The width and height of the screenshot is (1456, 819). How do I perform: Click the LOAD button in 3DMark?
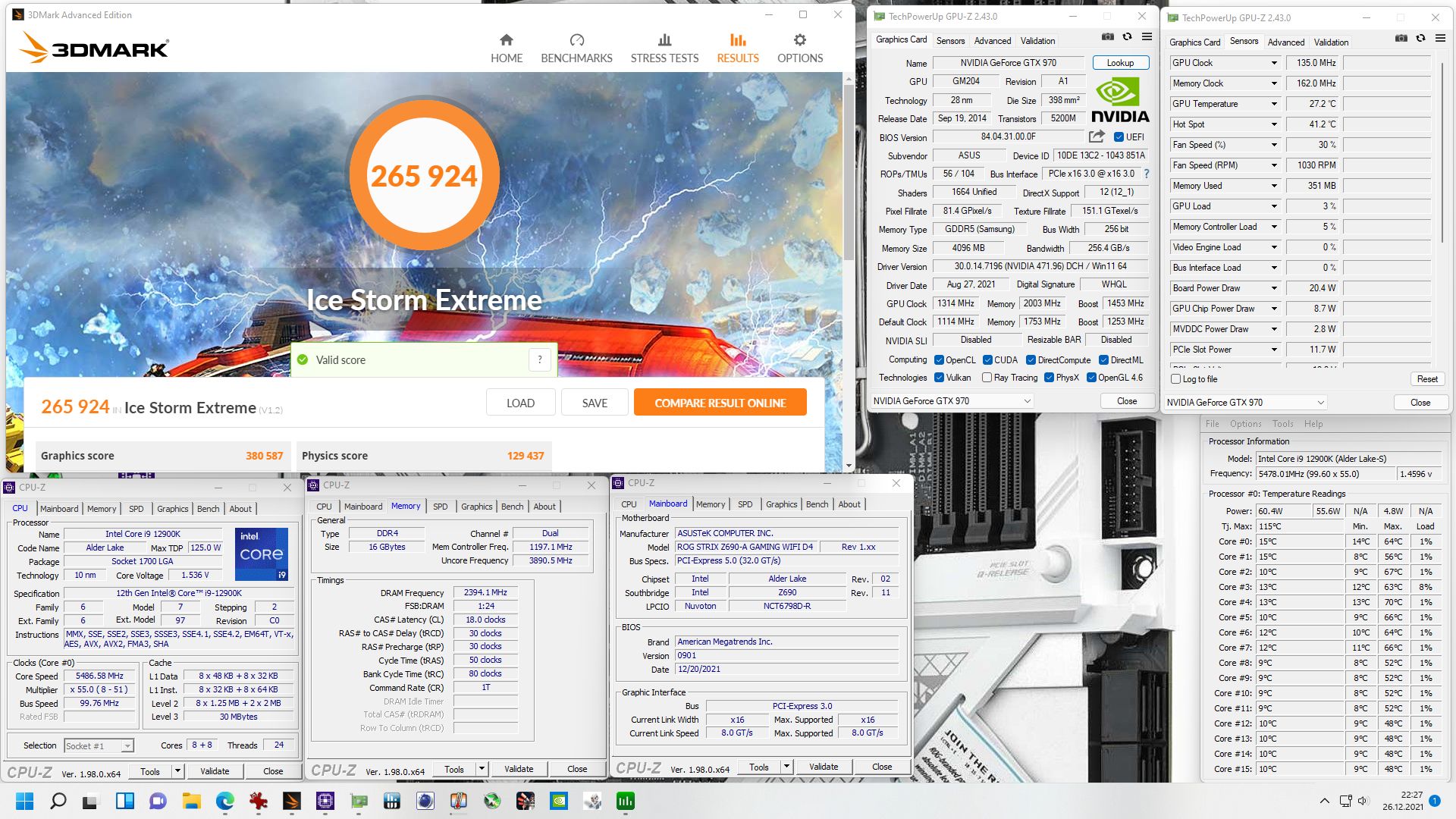click(x=520, y=403)
